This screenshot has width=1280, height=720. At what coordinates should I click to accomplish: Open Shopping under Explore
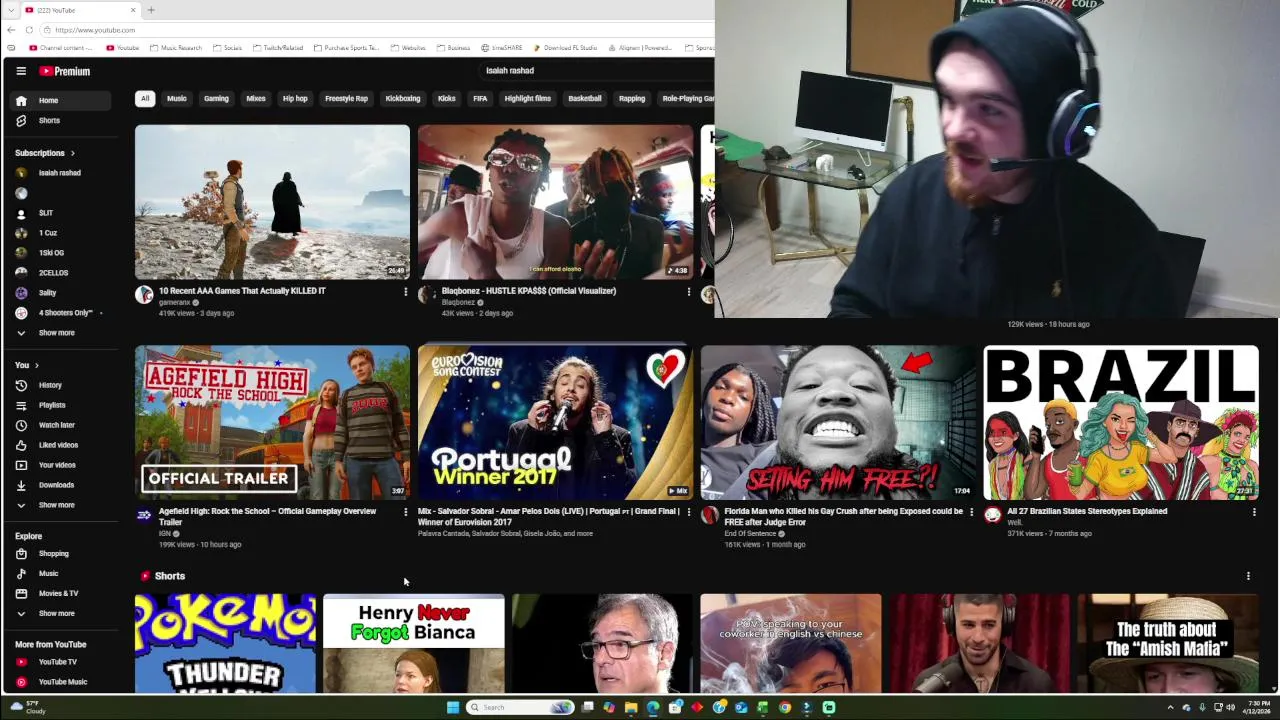pos(61,554)
